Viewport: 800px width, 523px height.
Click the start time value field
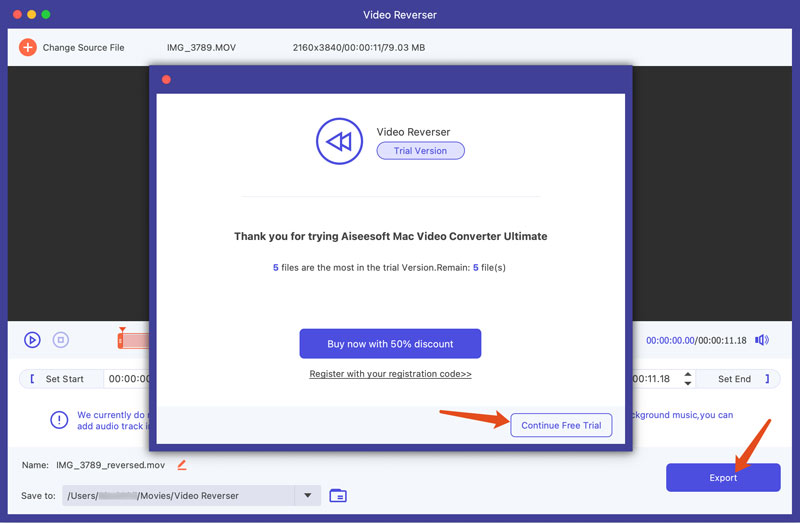pyautogui.click(x=128, y=379)
